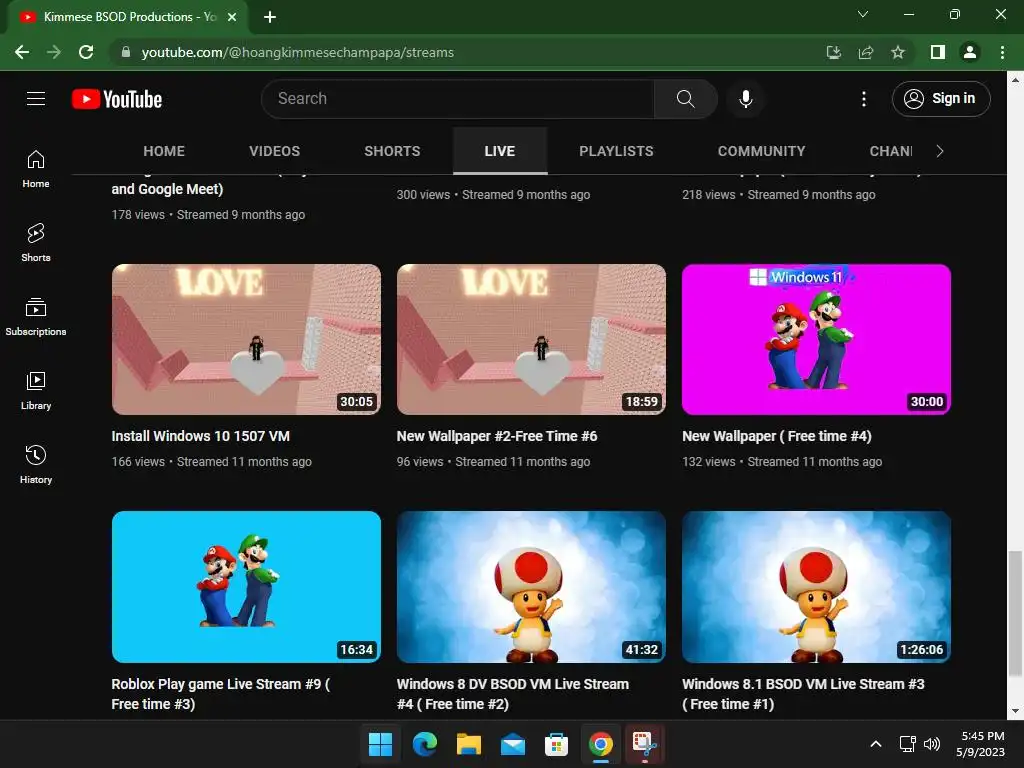Click title Install Windows 10 1507 VM

point(200,436)
